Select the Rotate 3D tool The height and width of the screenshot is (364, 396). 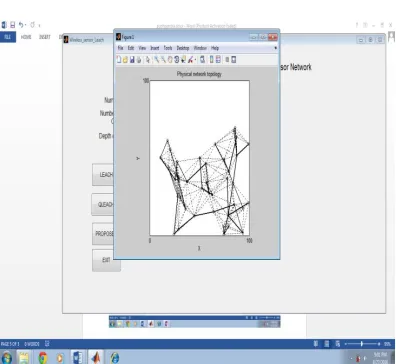coord(177,60)
